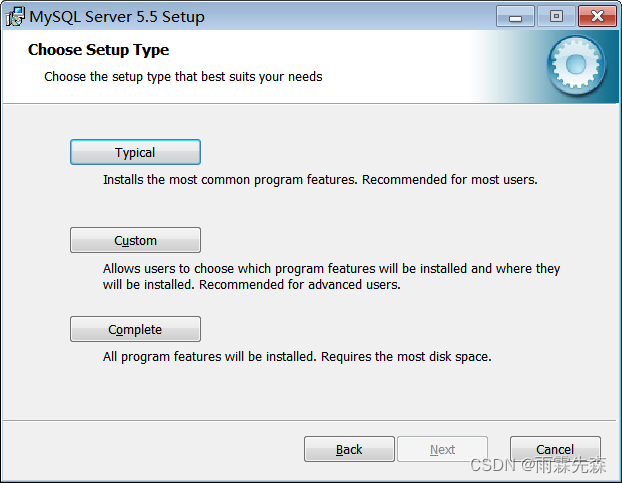Click the gear logo in the header banner
Screen dimensions: 622x483
click(576, 65)
